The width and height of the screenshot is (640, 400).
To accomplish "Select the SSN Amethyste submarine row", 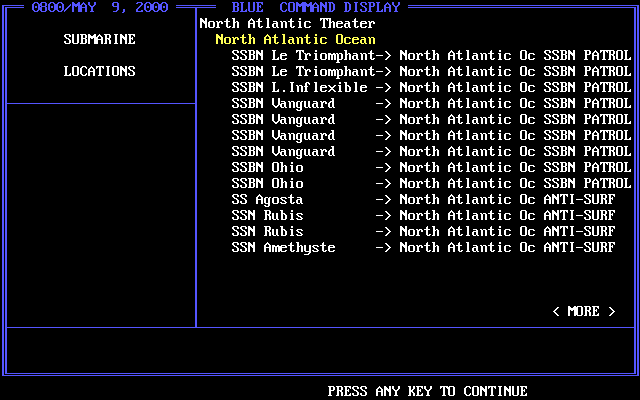I will pos(423,247).
